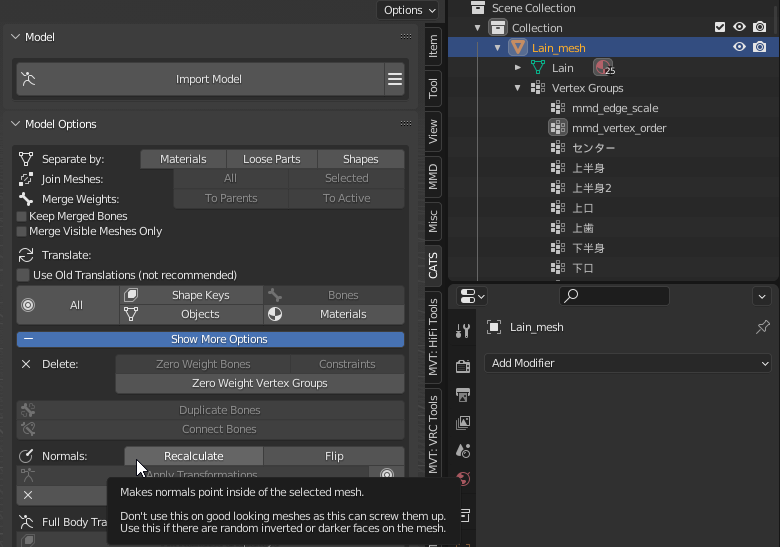
Task: Uncheck the Collection exclude checkbox
Action: tap(720, 27)
